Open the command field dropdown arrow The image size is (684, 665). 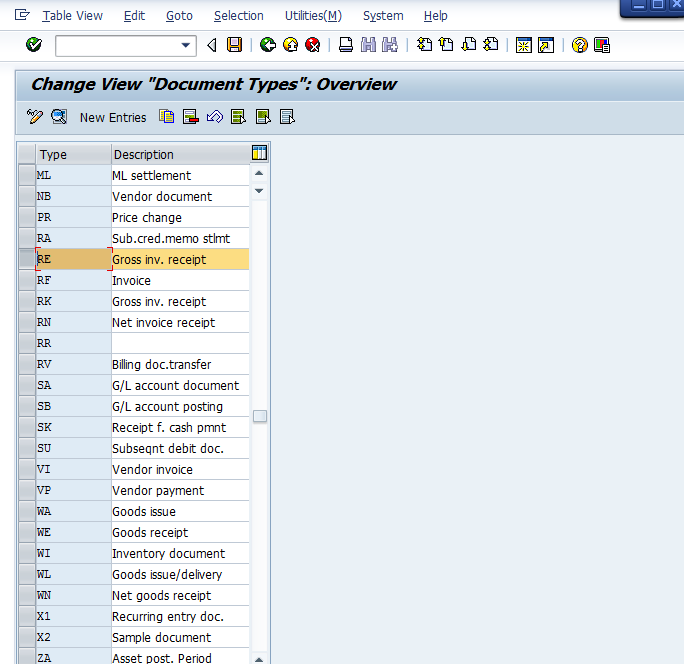[185, 45]
